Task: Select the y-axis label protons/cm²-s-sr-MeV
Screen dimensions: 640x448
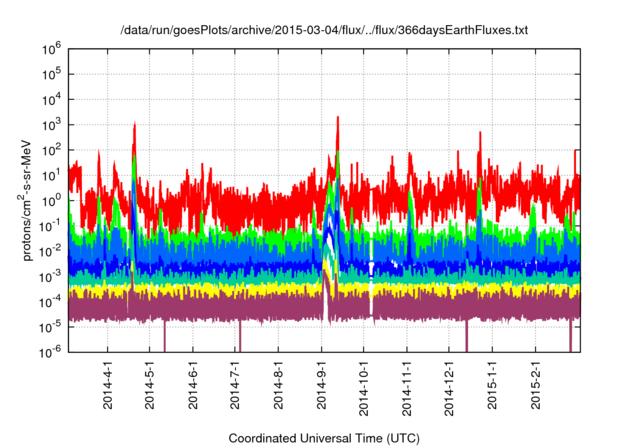Action: click(26, 200)
